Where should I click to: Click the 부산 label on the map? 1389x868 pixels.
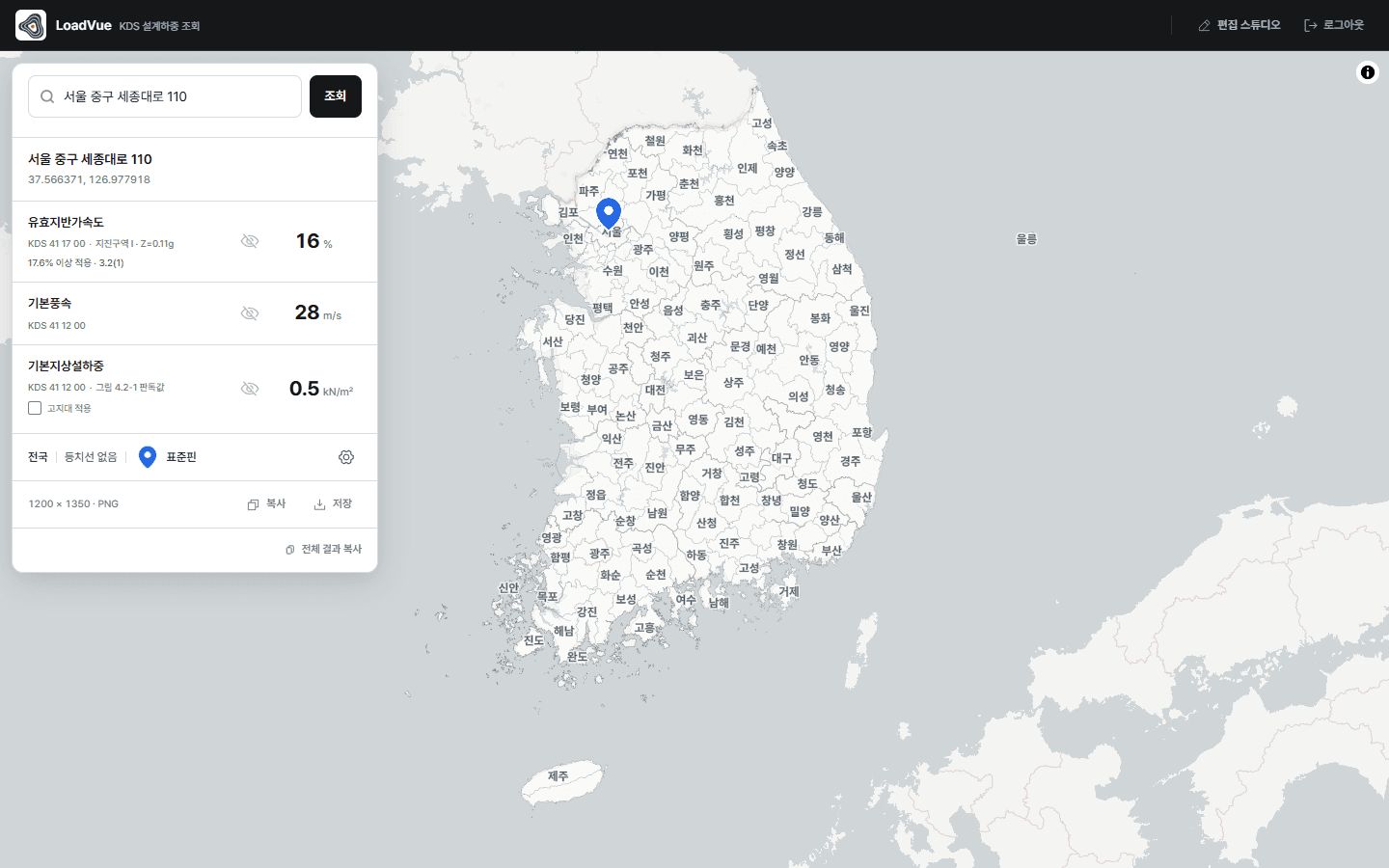(x=831, y=551)
